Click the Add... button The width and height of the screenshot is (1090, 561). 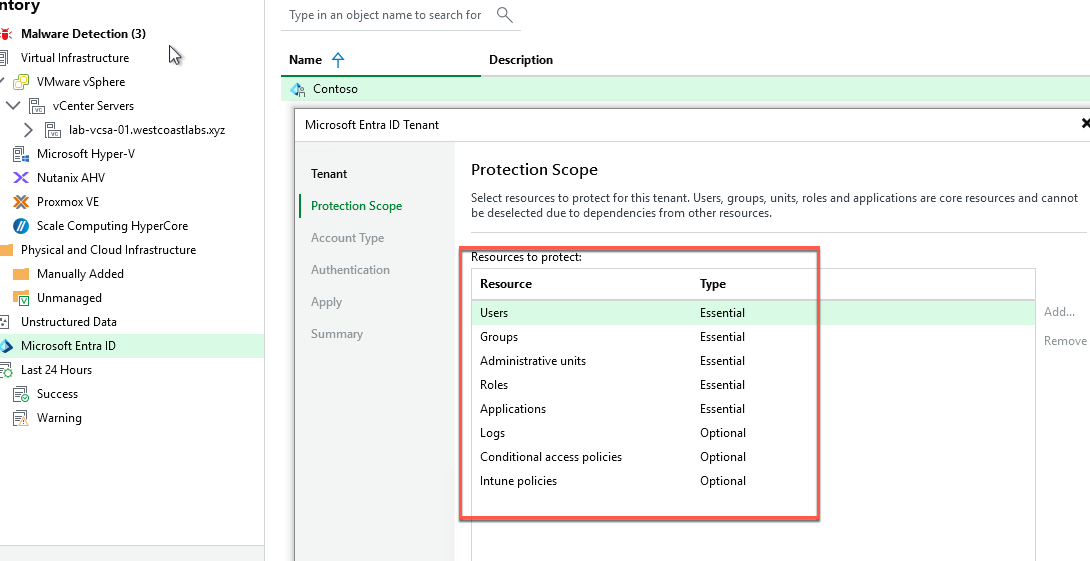(x=1059, y=313)
